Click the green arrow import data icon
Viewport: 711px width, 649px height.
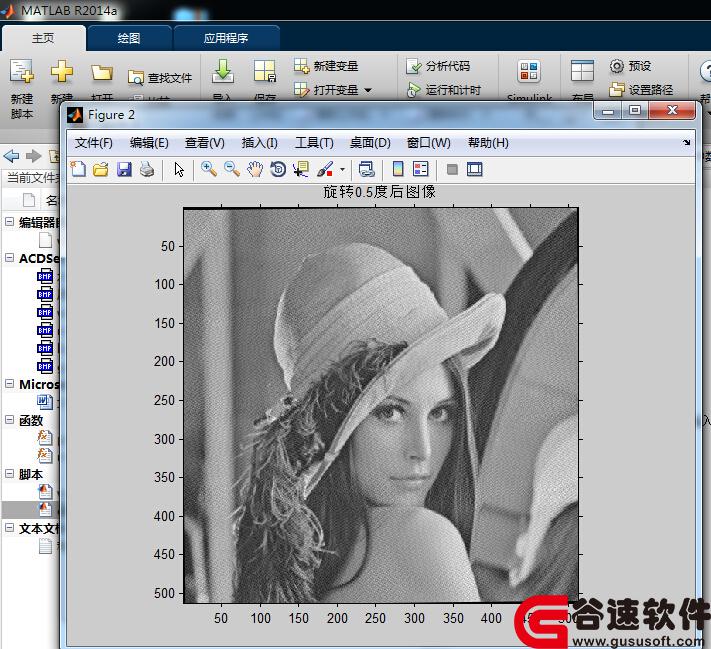(x=223, y=72)
